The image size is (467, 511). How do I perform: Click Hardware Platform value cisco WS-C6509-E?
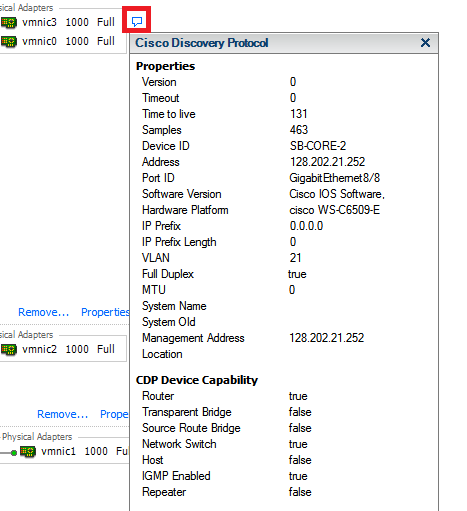pos(335,210)
